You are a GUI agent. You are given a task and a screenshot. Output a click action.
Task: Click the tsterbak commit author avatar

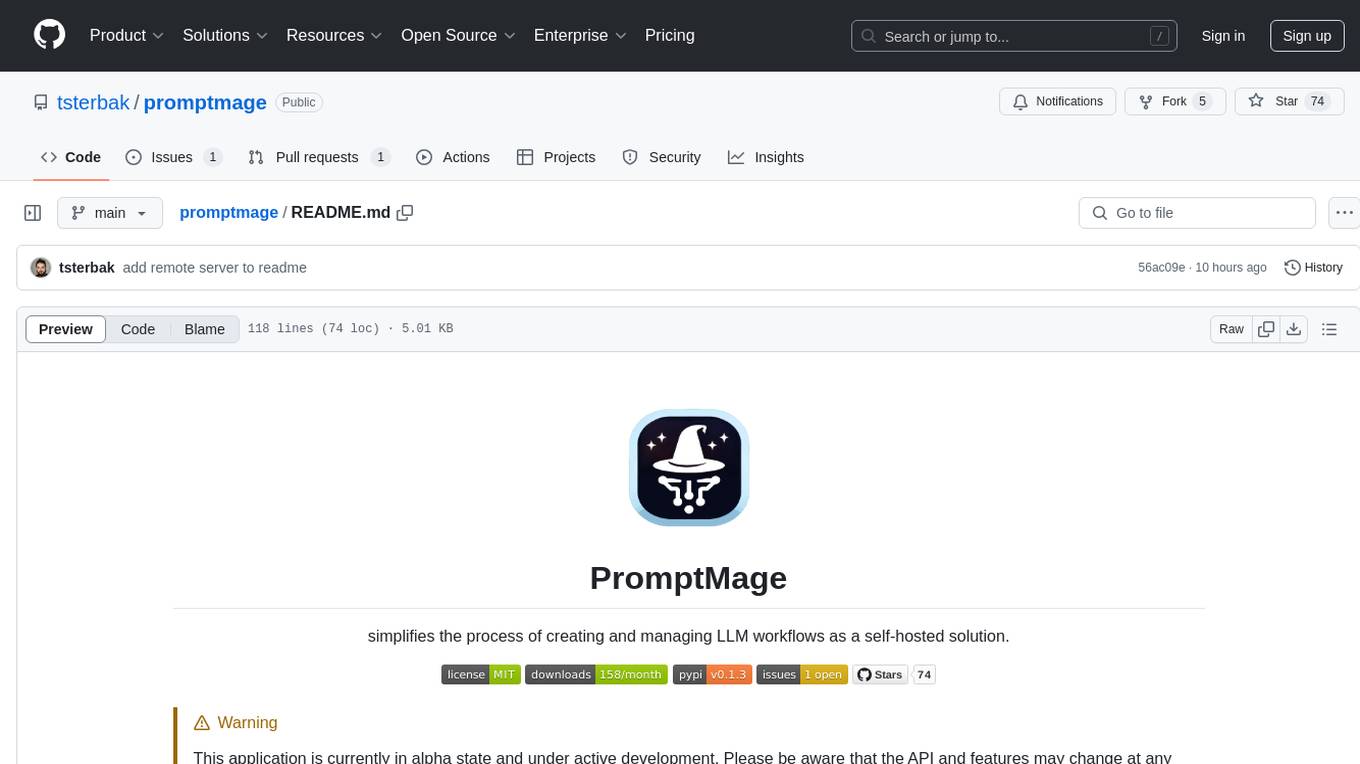pyautogui.click(x=41, y=268)
